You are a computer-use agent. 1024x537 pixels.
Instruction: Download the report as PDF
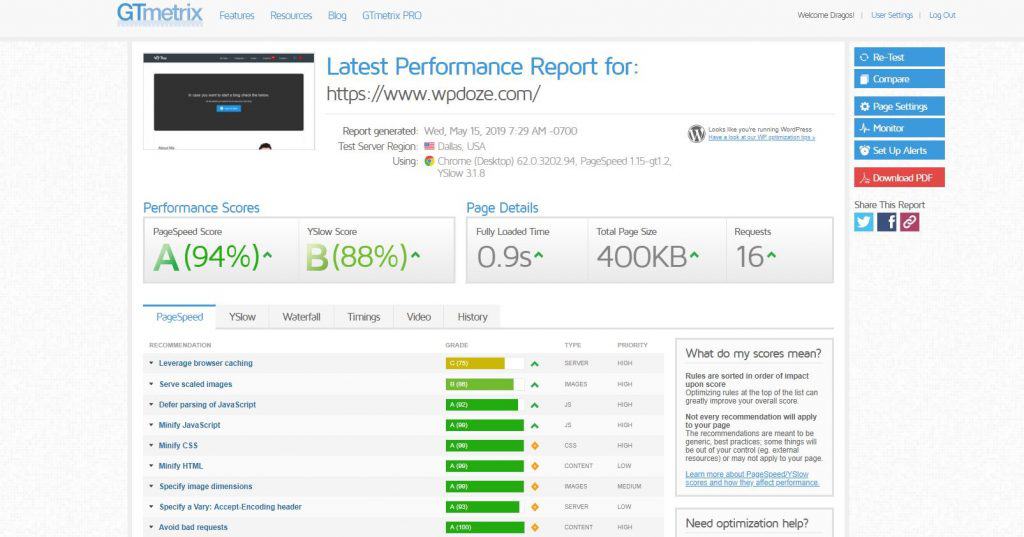click(899, 177)
